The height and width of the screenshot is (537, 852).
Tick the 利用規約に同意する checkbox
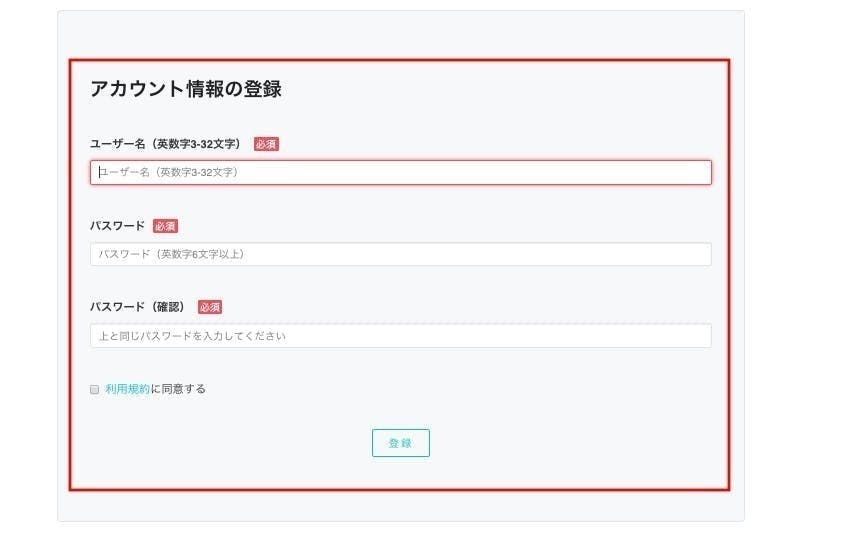95,389
